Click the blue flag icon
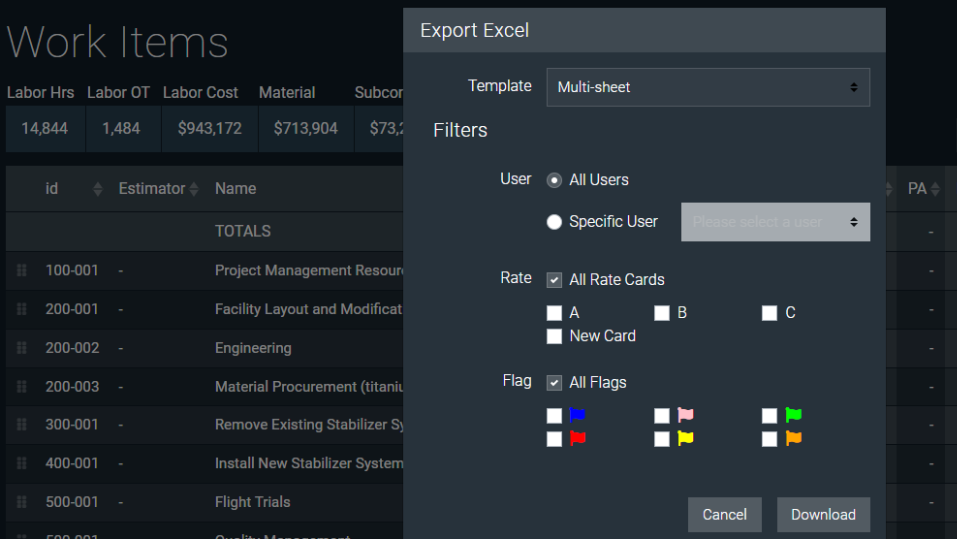This screenshot has height=539, width=957. [577, 415]
